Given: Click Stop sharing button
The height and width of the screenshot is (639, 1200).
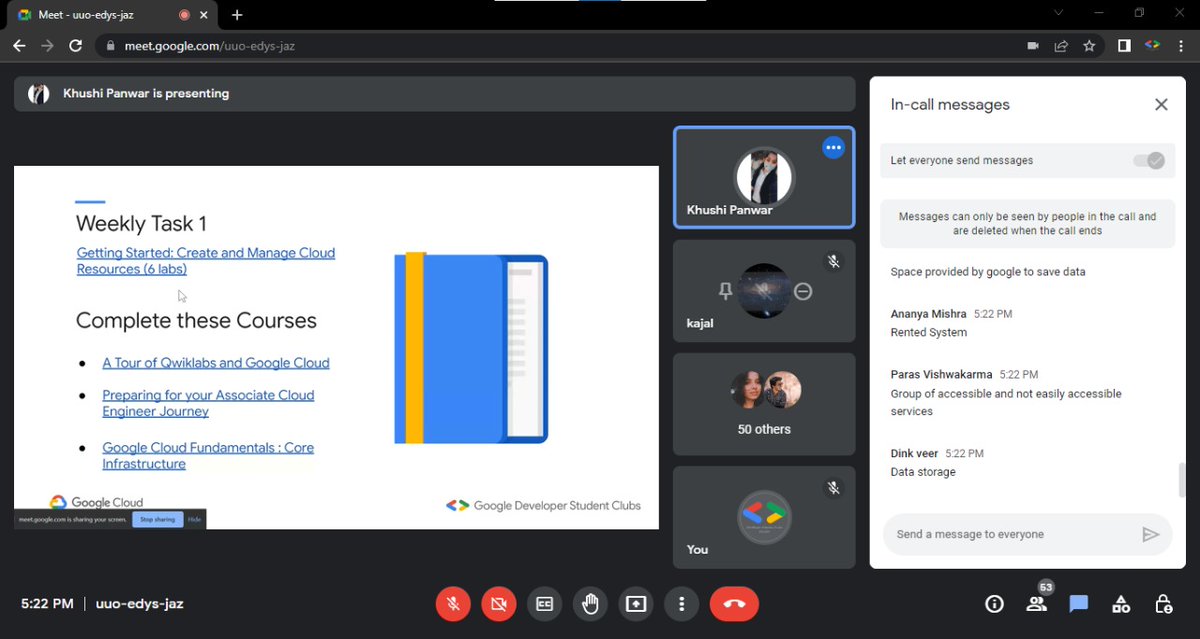Looking at the screenshot, I should tap(157, 519).
